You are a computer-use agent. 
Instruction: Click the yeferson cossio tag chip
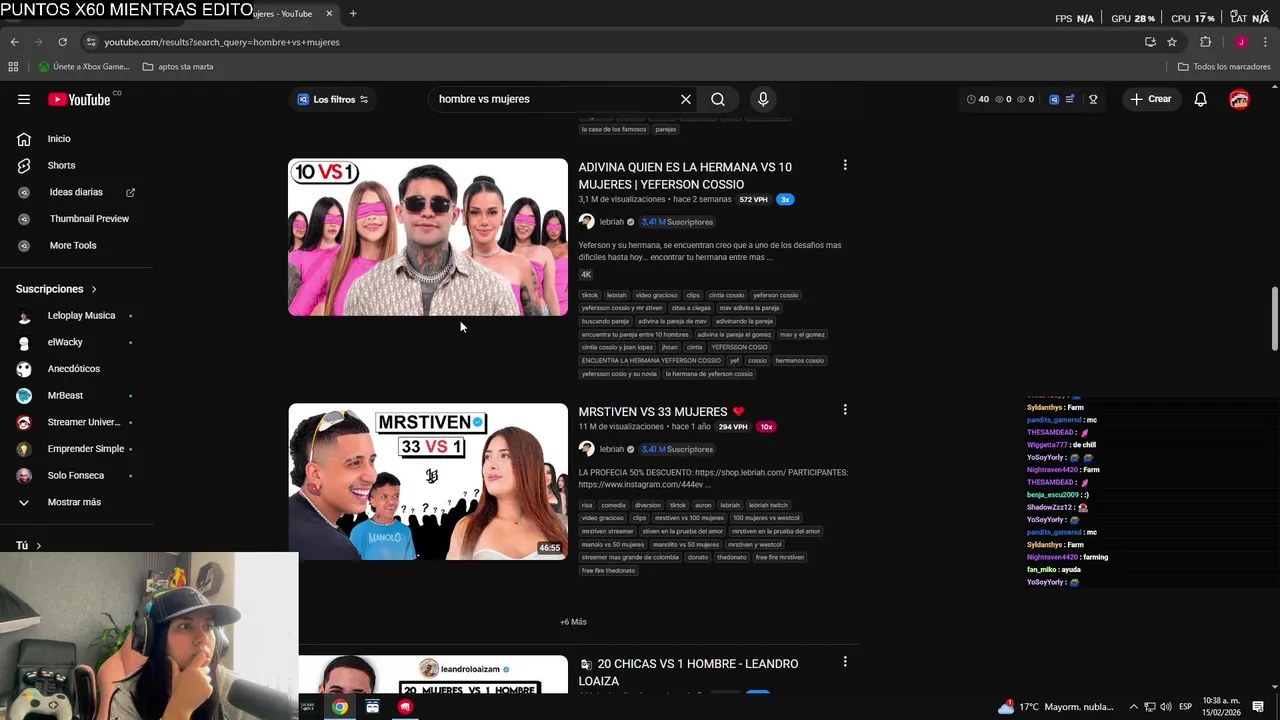tap(776, 295)
